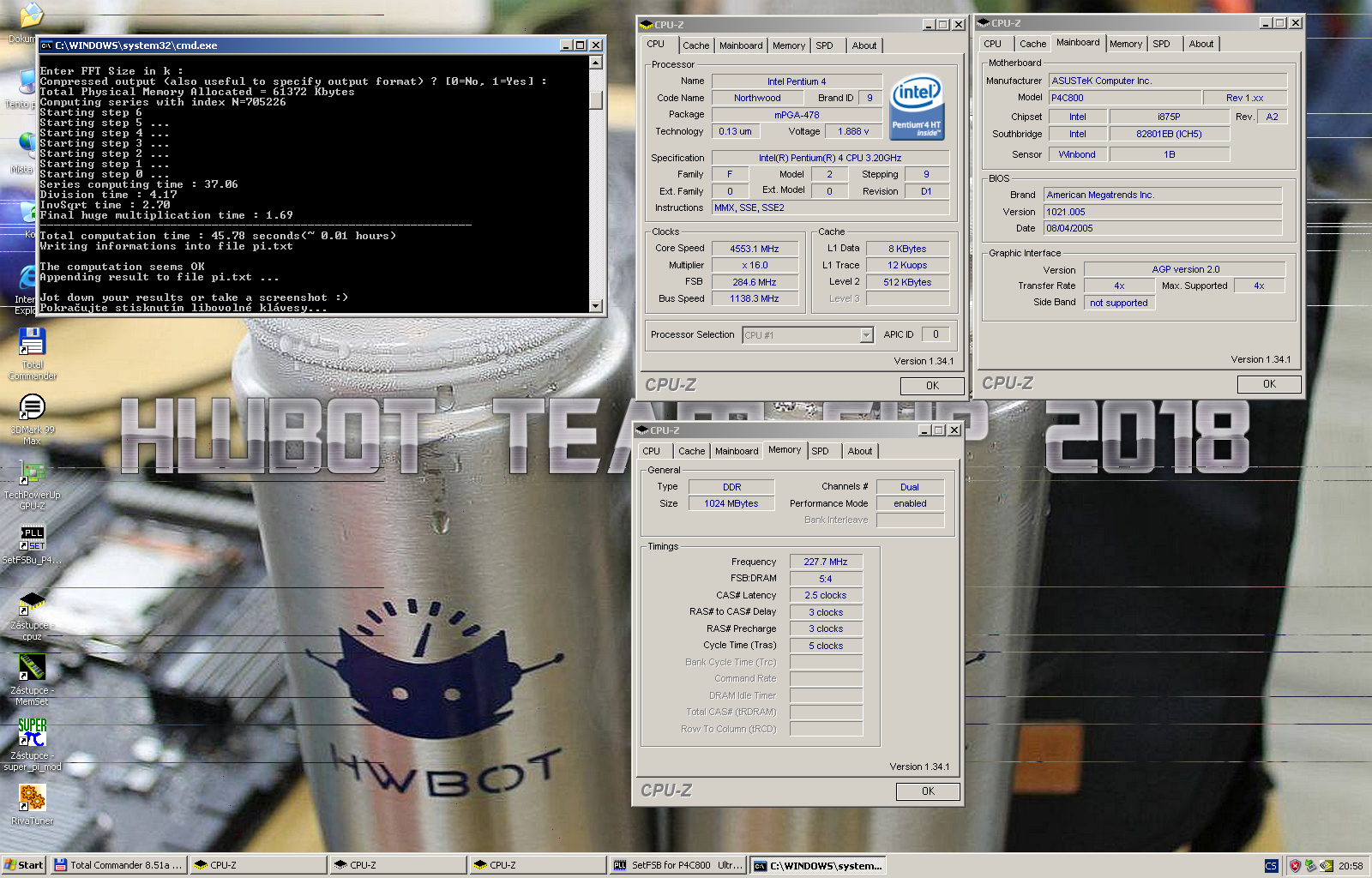The height and width of the screenshot is (878, 1372).
Task: Open About tab in the CPU-Z processor window
Action: [x=864, y=46]
